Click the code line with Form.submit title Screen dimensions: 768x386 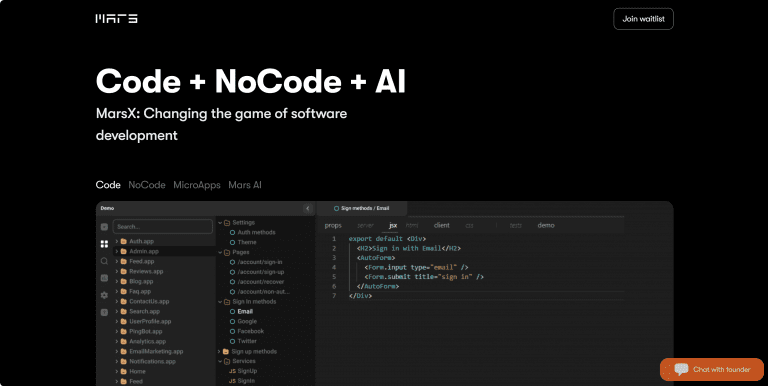coord(424,277)
